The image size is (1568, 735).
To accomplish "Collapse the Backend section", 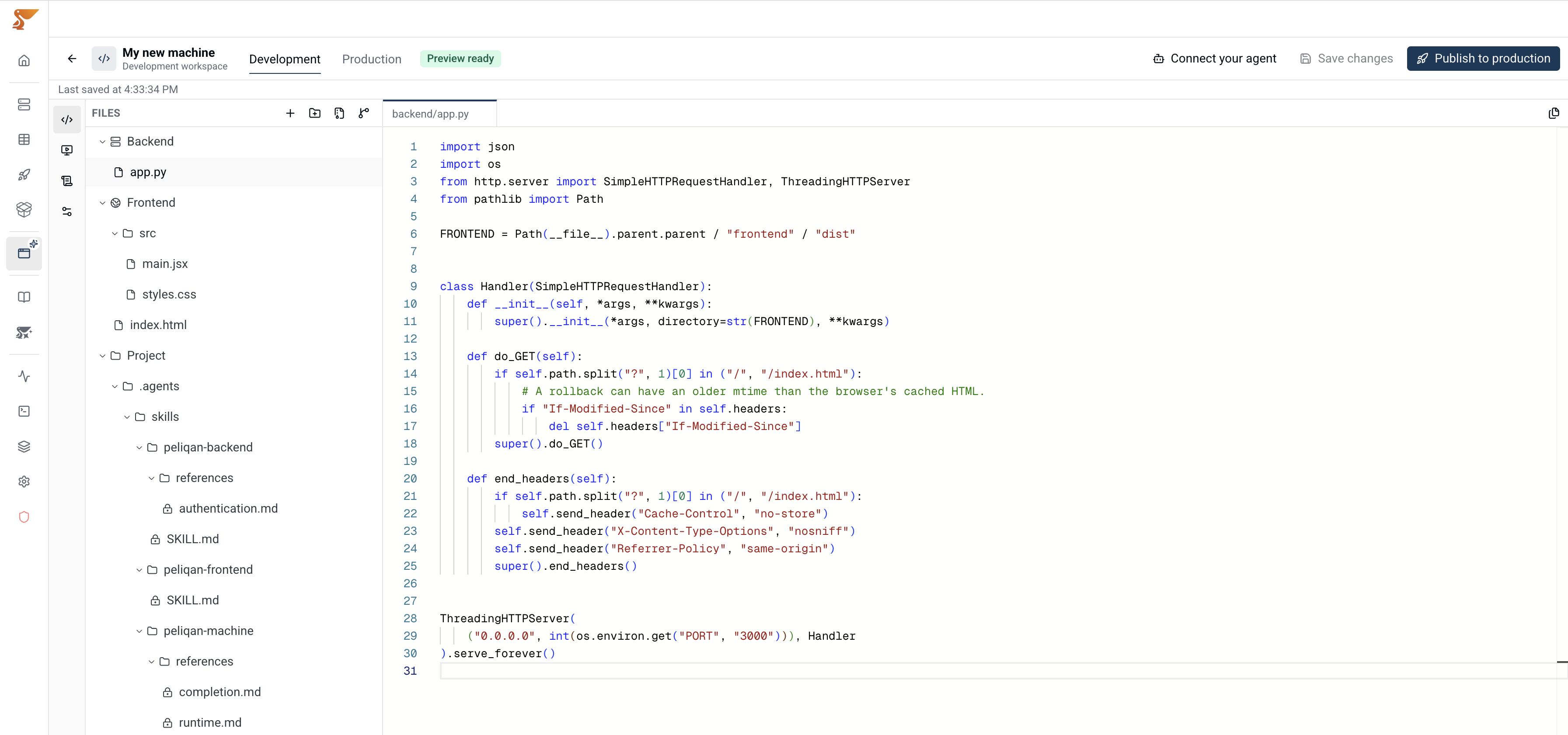I will coord(102,142).
